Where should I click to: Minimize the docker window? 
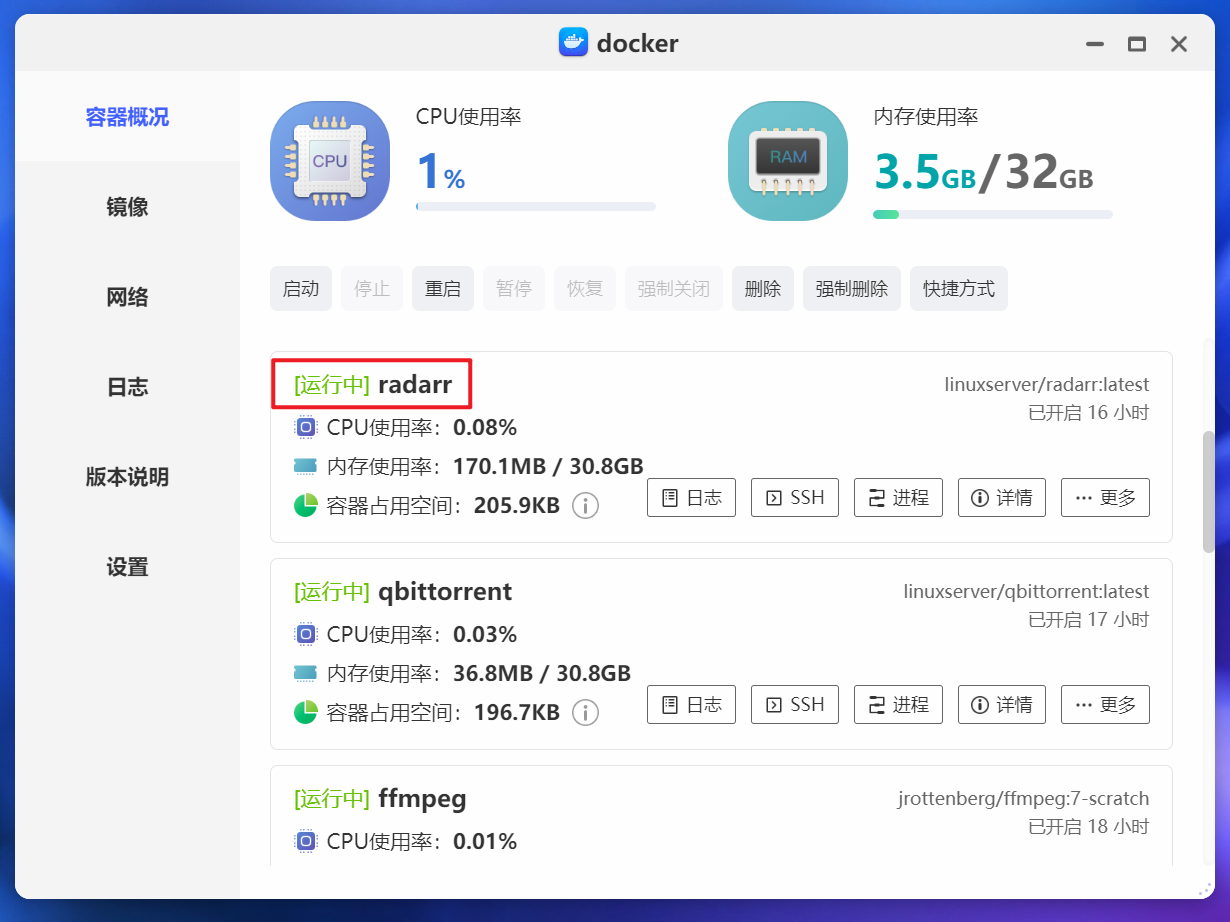click(x=1096, y=44)
